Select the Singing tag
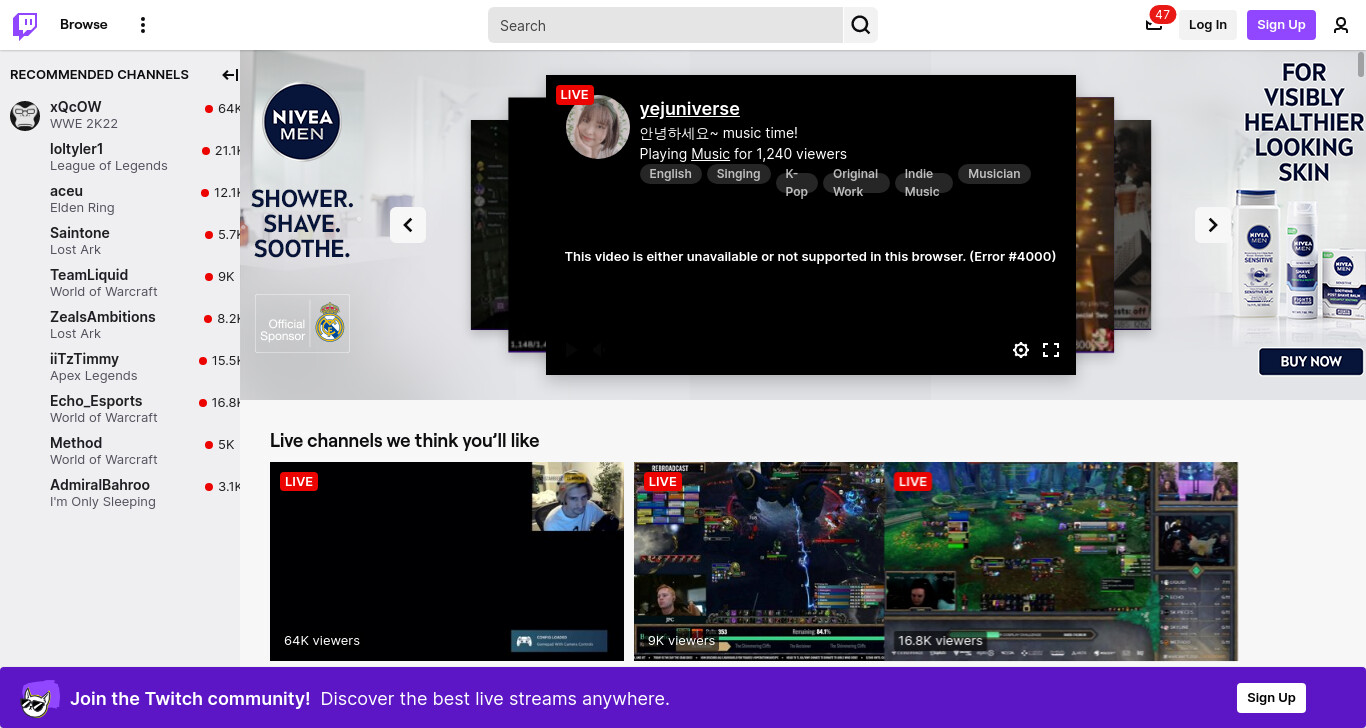 tap(738, 174)
